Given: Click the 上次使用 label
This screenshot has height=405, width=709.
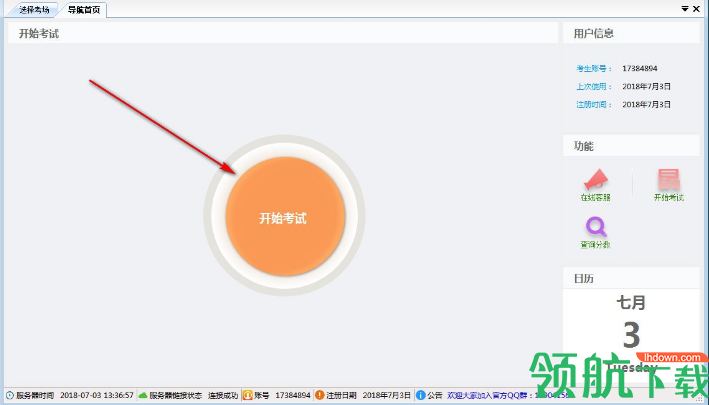Looking at the screenshot, I should 594,86.
